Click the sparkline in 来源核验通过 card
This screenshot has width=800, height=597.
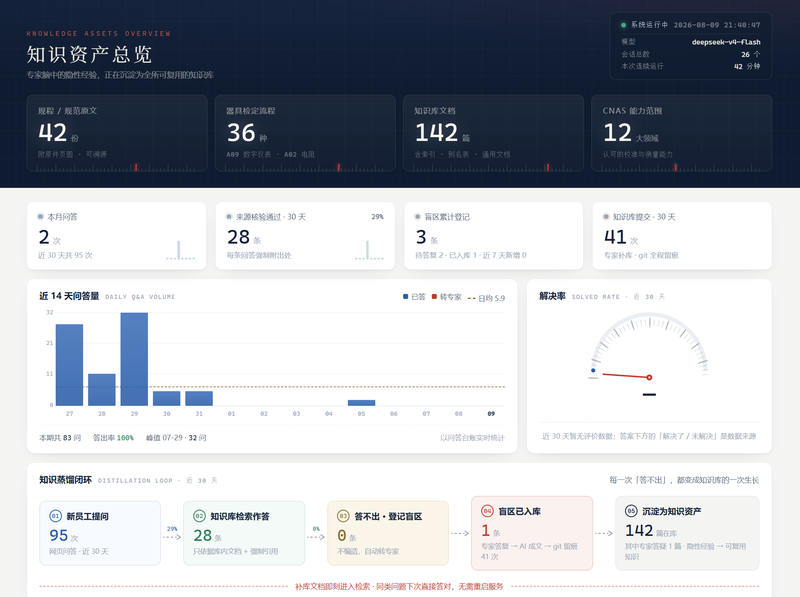pyautogui.click(x=369, y=250)
